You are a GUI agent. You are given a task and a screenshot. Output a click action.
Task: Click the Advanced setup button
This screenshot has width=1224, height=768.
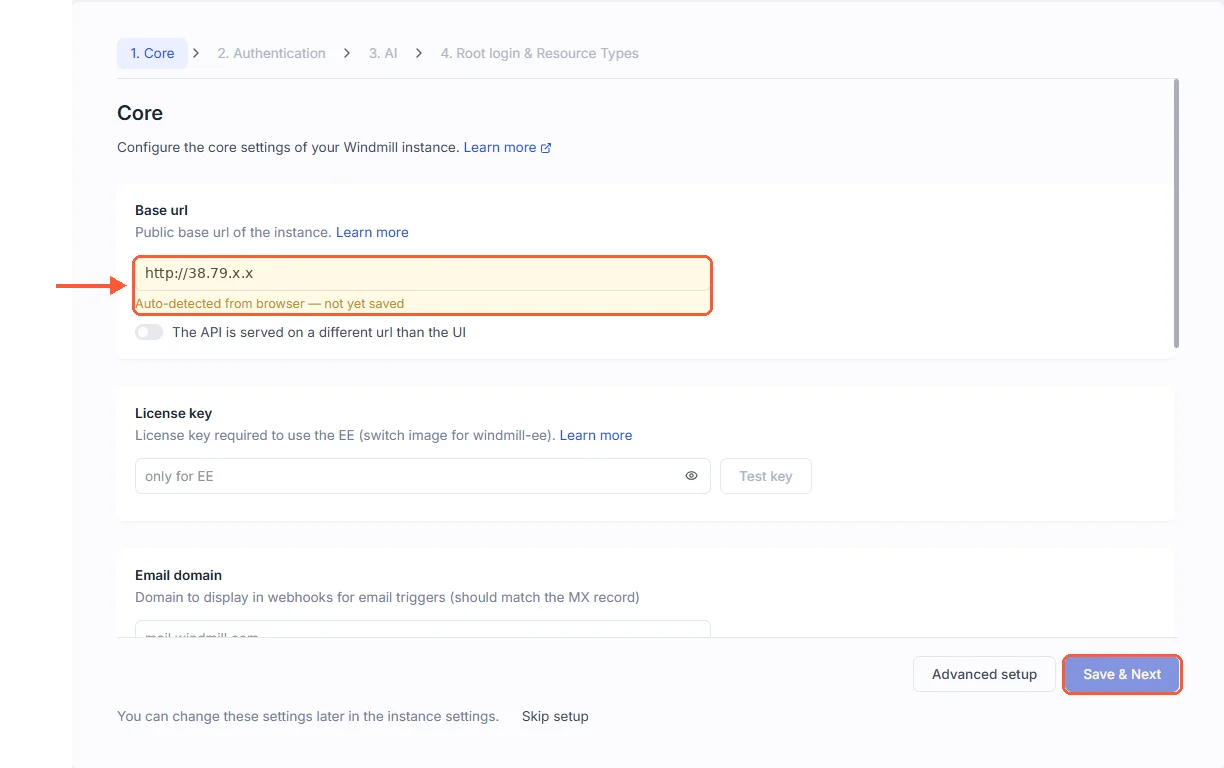tap(984, 674)
